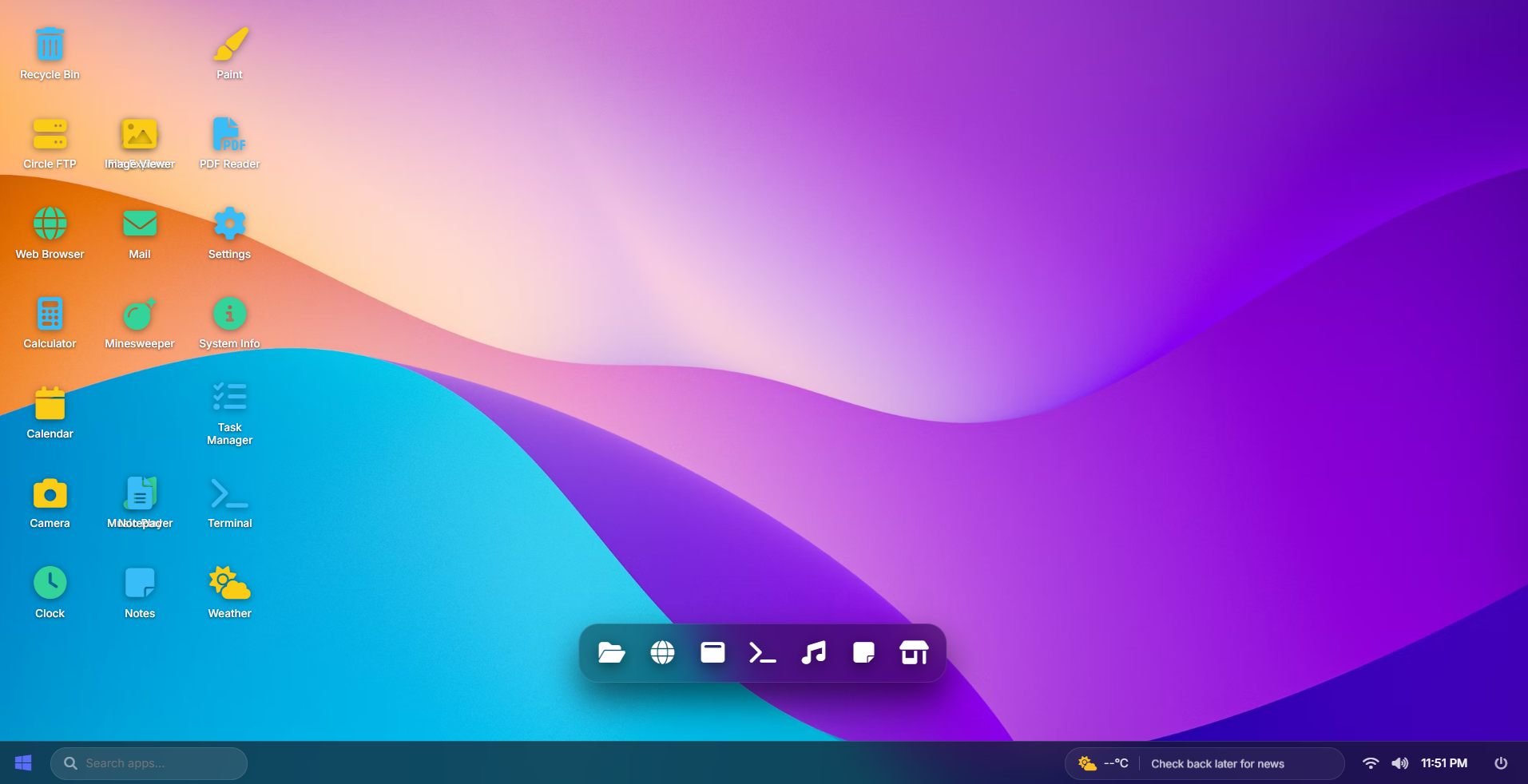
Task: Open the taskbar weather temperature widget
Action: pos(1103,763)
